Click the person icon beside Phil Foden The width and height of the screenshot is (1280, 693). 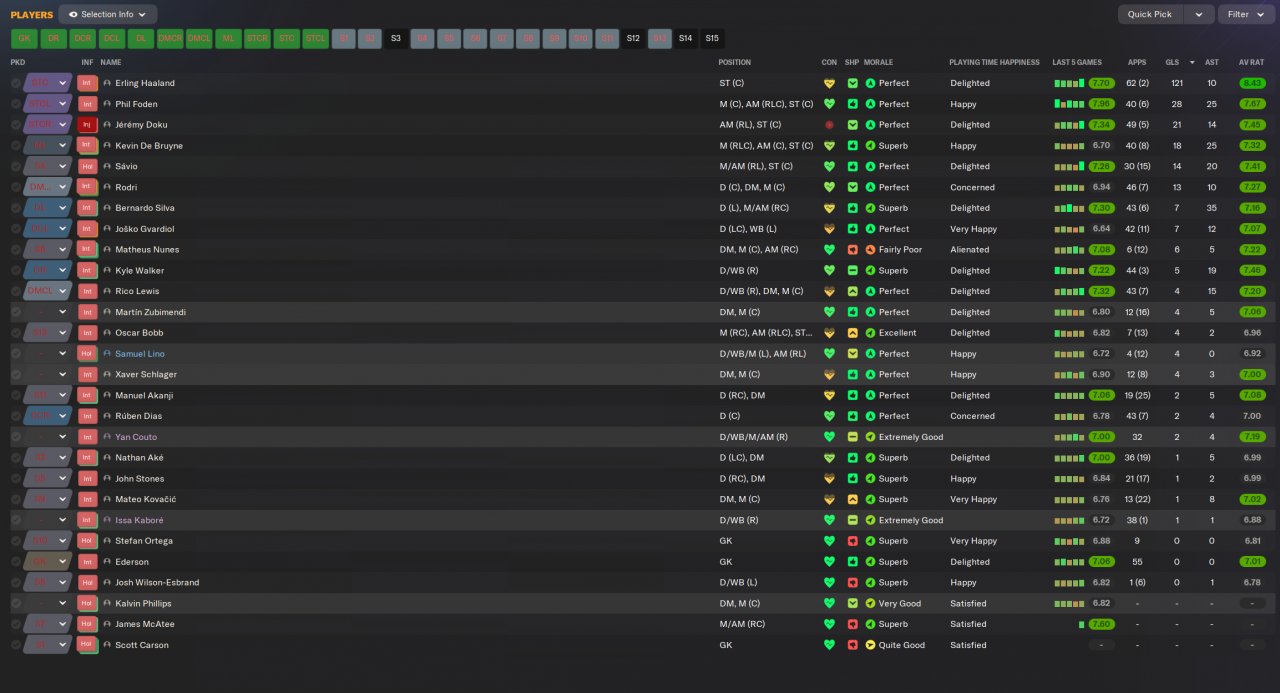coord(107,104)
